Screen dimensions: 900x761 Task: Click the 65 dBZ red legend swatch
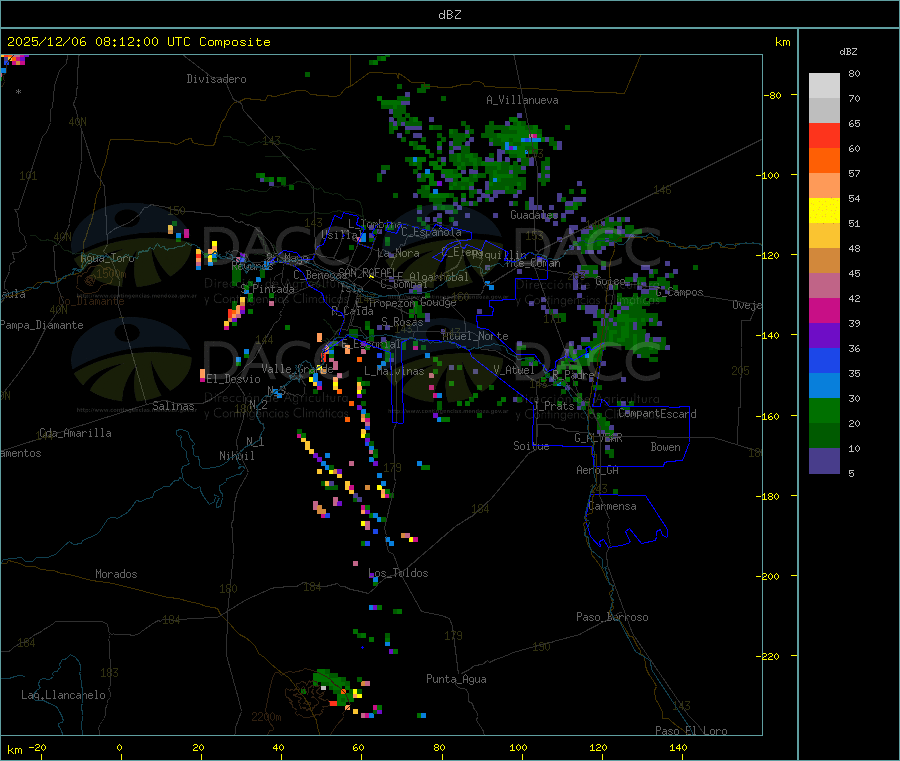(824, 135)
